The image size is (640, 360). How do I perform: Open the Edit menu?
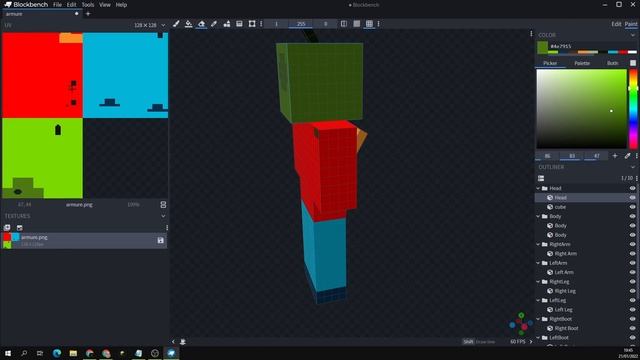point(71,5)
